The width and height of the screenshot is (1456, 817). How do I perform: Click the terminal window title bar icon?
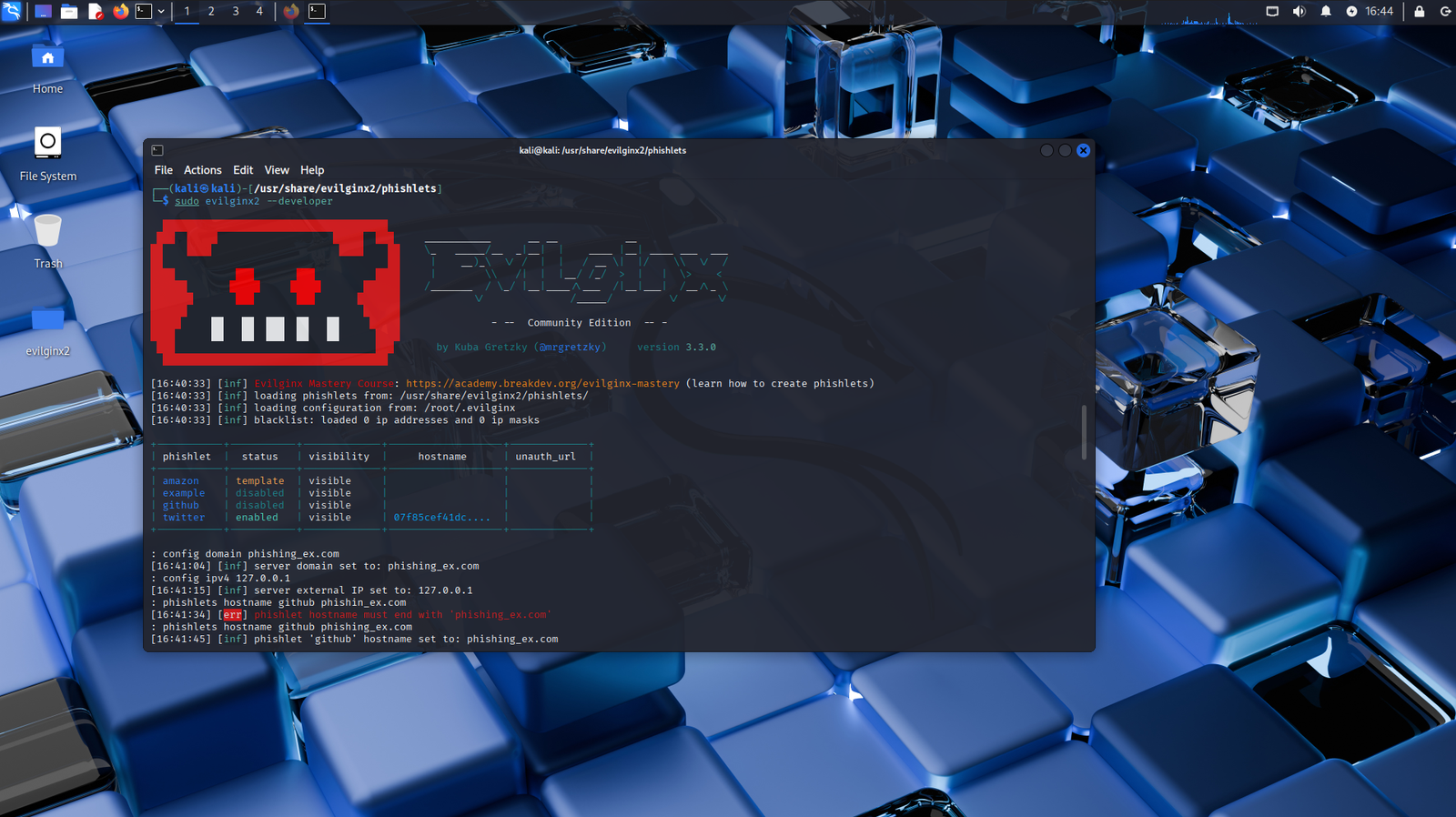pyautogui.click(x=157, y=150)
